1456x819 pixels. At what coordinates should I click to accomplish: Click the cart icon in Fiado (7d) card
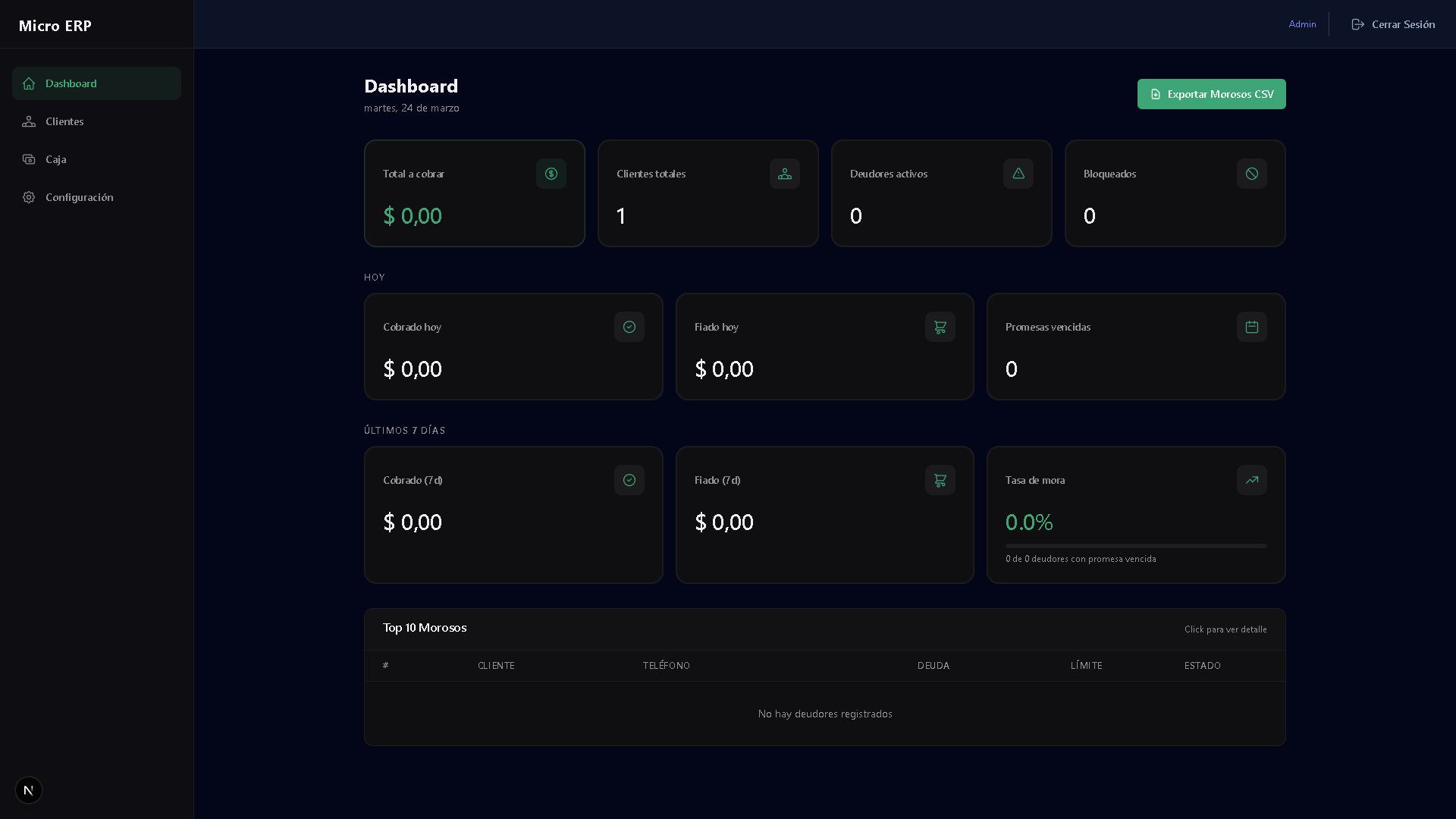[x=940, y=480]
